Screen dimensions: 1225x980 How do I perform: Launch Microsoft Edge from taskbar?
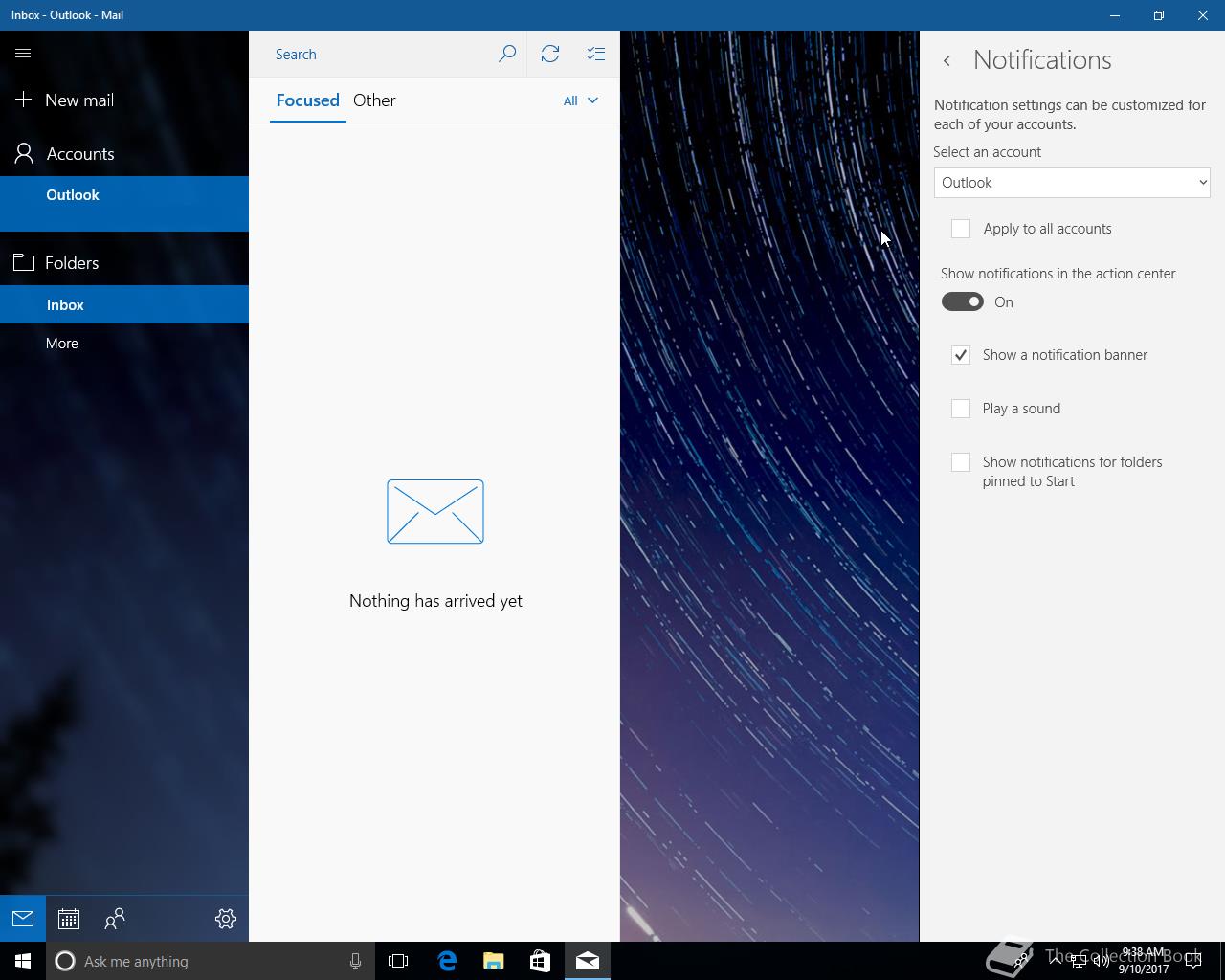pyautogui.click(x=447, y=961)
